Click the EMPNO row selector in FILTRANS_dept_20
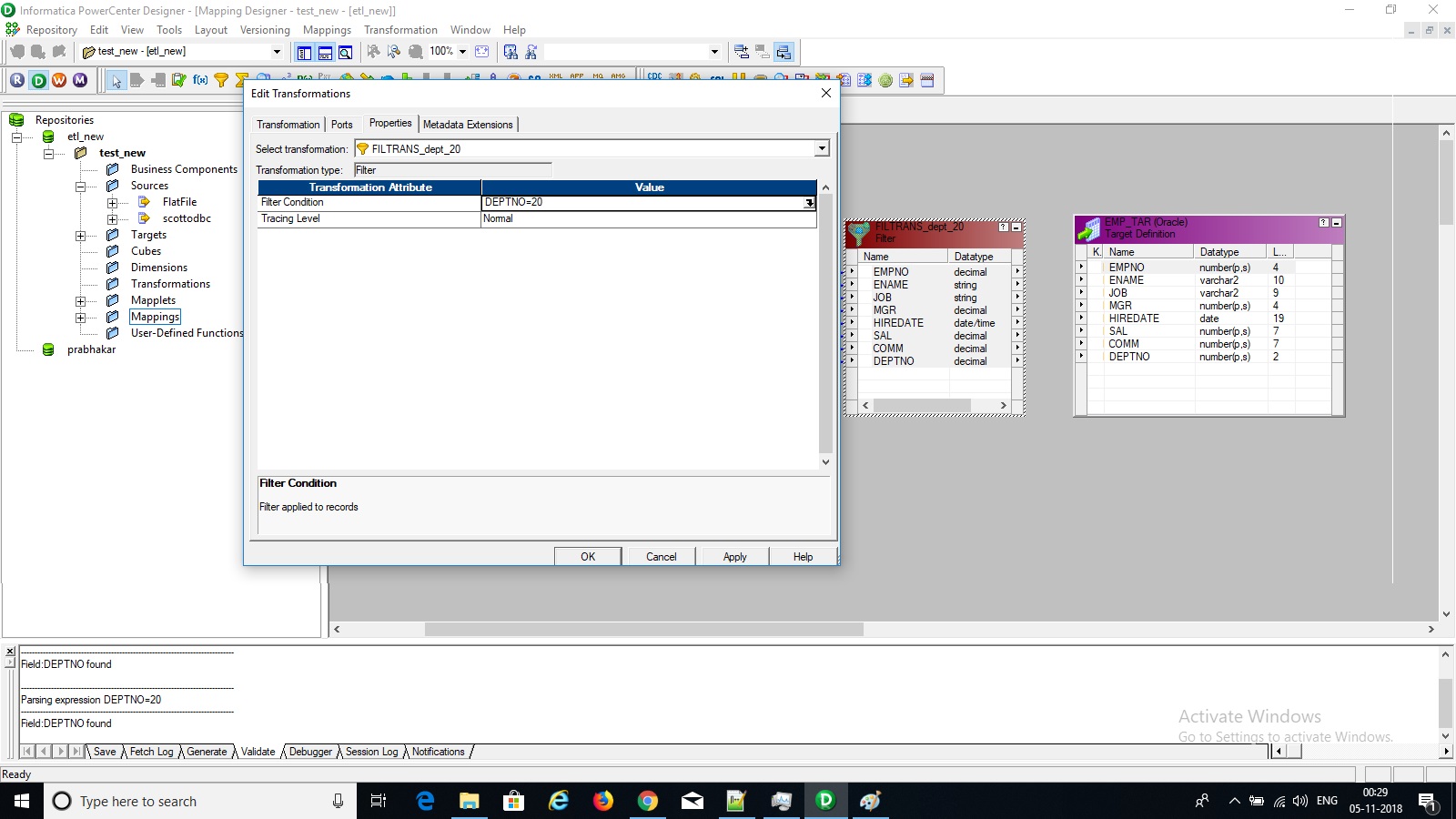Image resolution: width=1456 pixels, height=819 pixels. [853, 271]
